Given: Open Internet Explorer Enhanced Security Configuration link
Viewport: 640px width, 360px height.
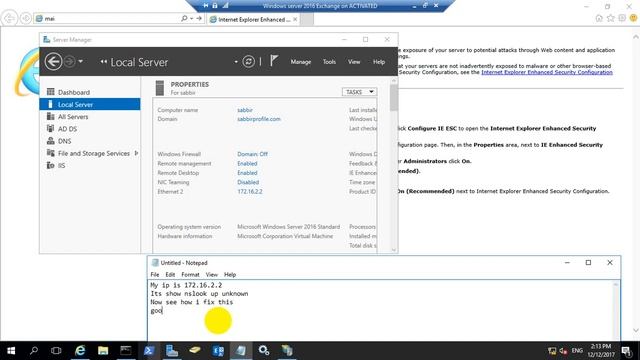Looking at the screenshot, I should (547, 72).
